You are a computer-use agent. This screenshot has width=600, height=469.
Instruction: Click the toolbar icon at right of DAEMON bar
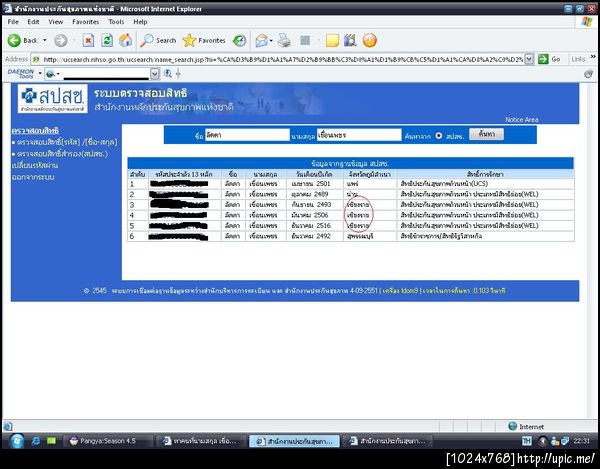coord(588,74)
